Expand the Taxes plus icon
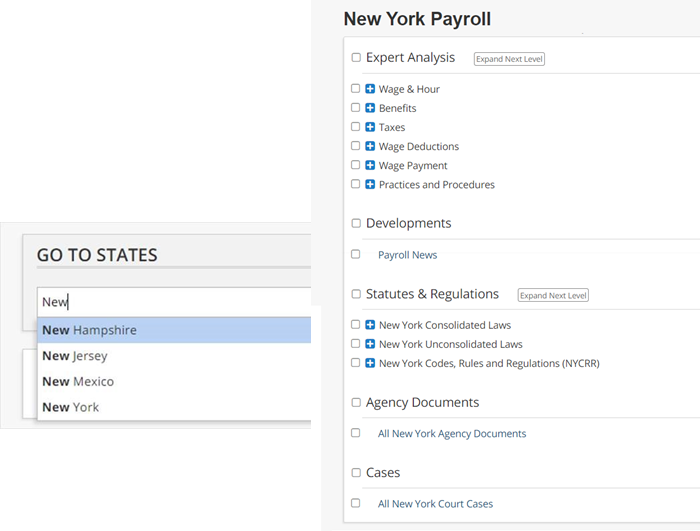 pos(370,127)
